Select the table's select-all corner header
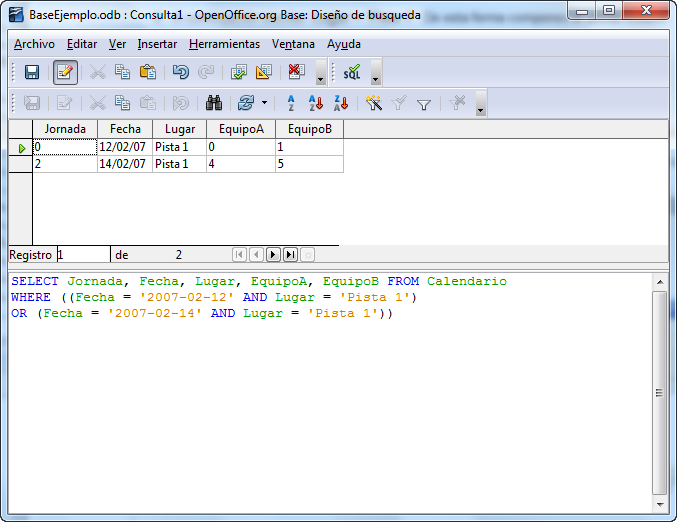Image resolution: width=677 pixels, height=522 pixels. click(x=21, y=129)
